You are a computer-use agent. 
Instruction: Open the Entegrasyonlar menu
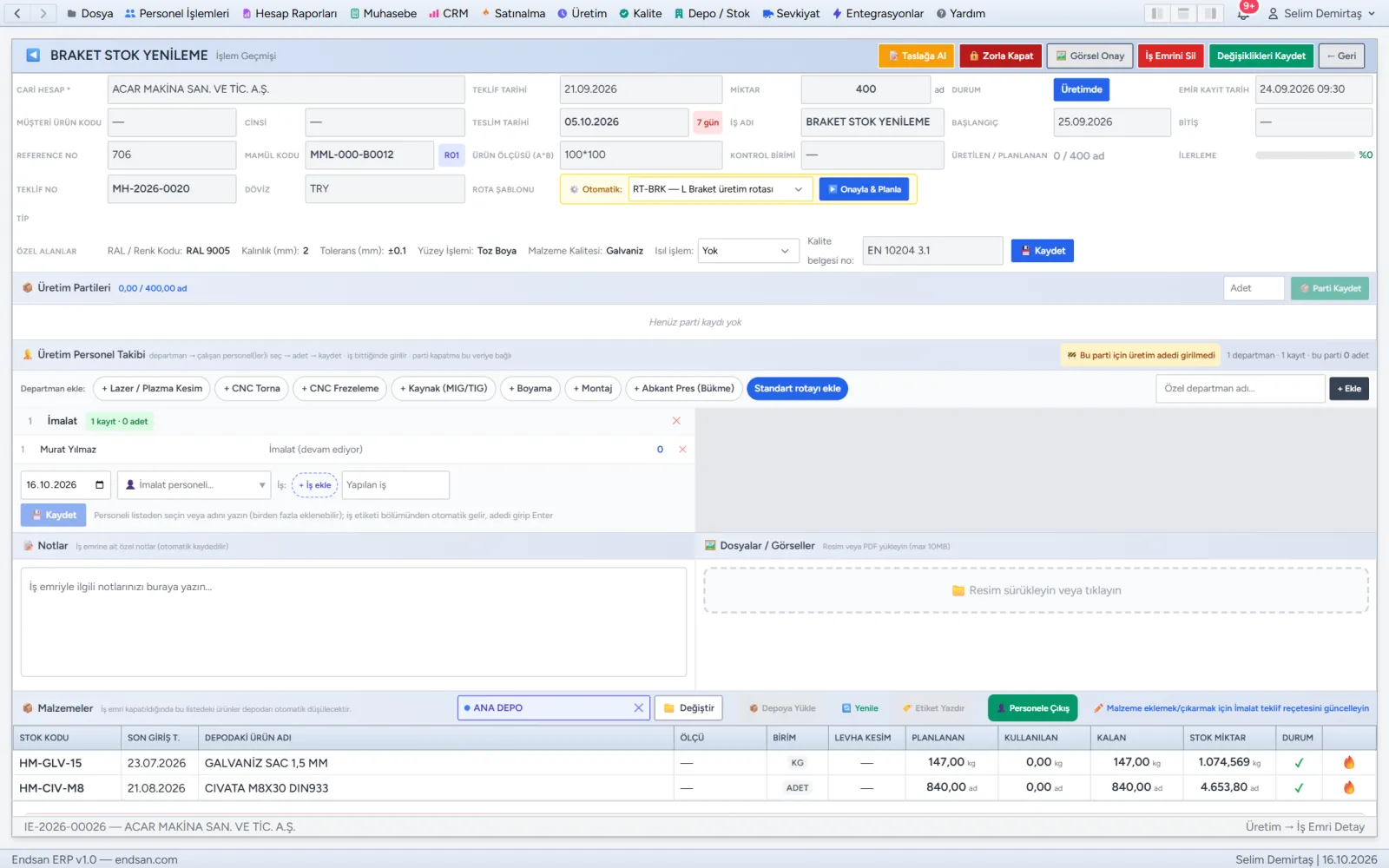(878, 14)
